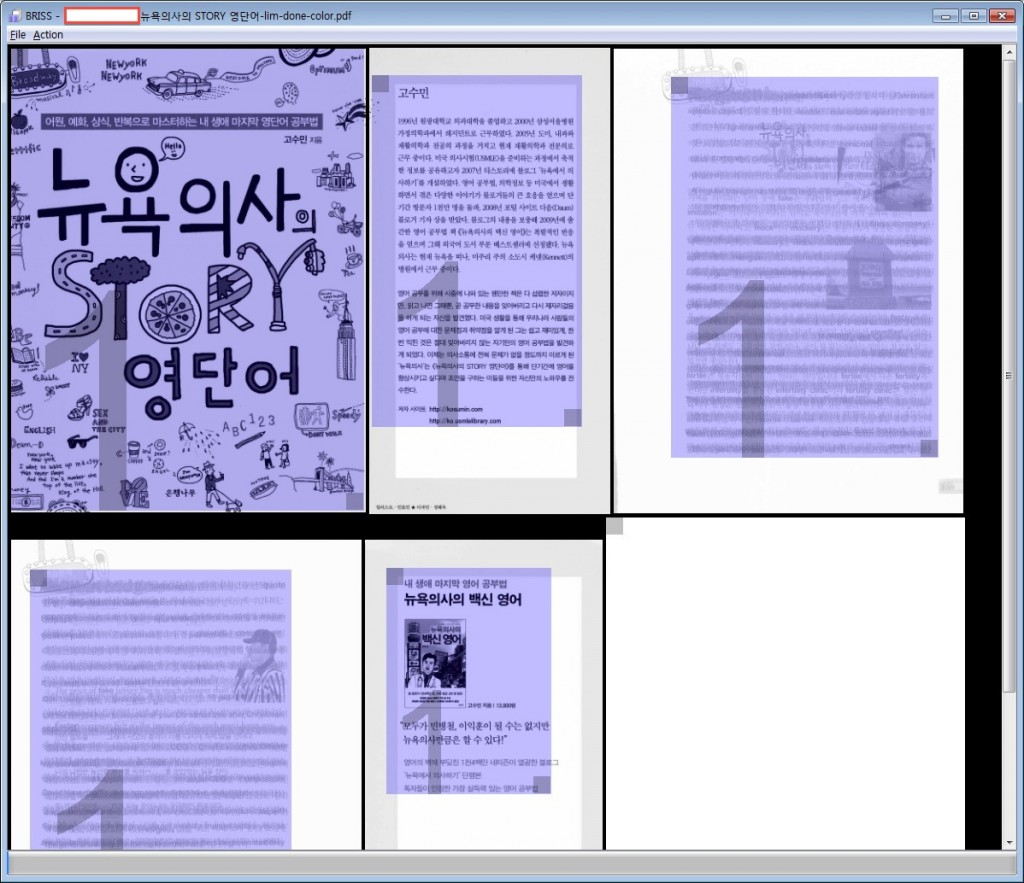Click the vertical scrollbar down arrow
The image size is (1024, 883).
point(1009,843)
